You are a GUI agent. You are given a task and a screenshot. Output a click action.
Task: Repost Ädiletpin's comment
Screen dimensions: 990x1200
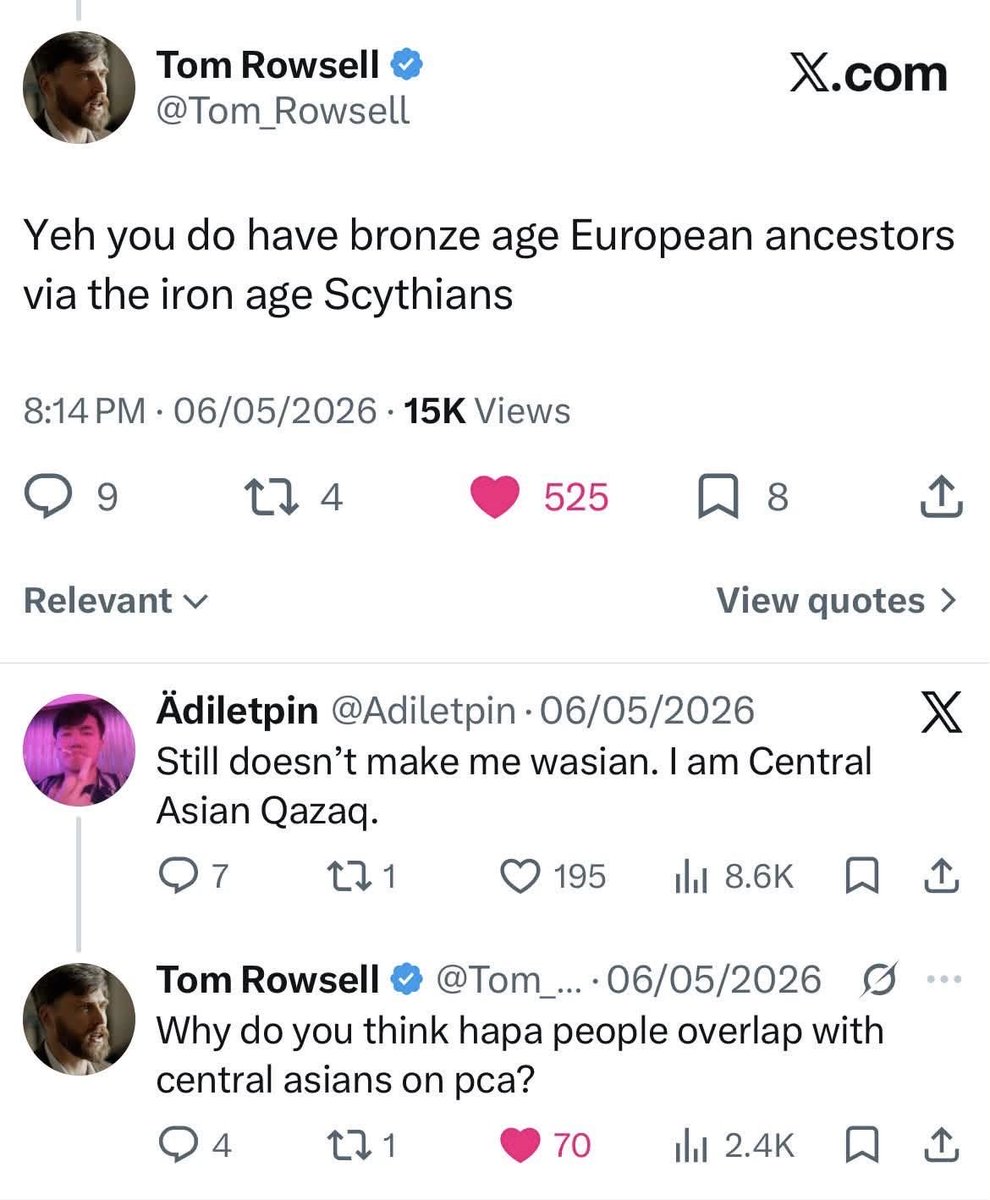click(346, 876)
